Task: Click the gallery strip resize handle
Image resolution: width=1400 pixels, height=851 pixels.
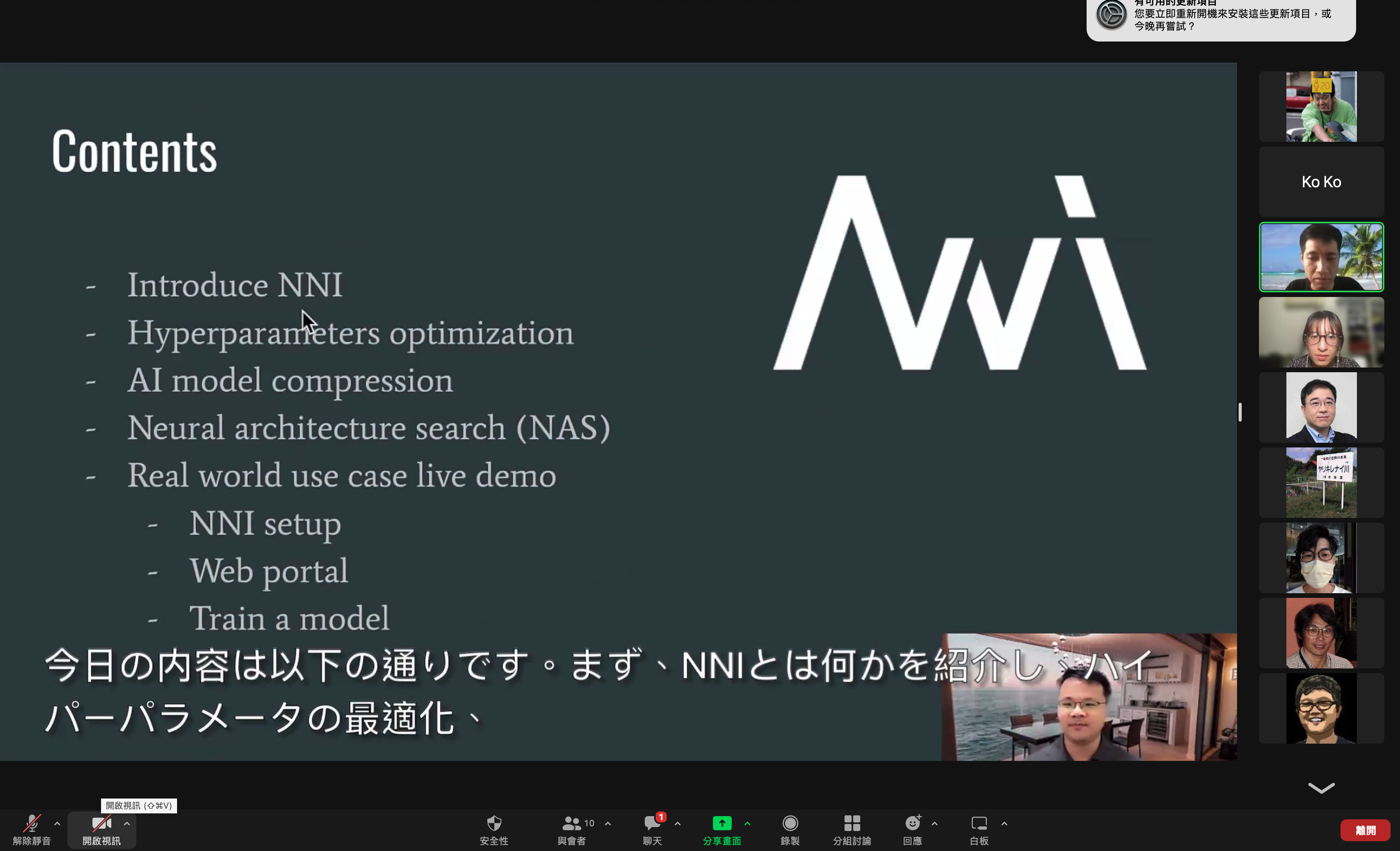Action: (1240, 412)
